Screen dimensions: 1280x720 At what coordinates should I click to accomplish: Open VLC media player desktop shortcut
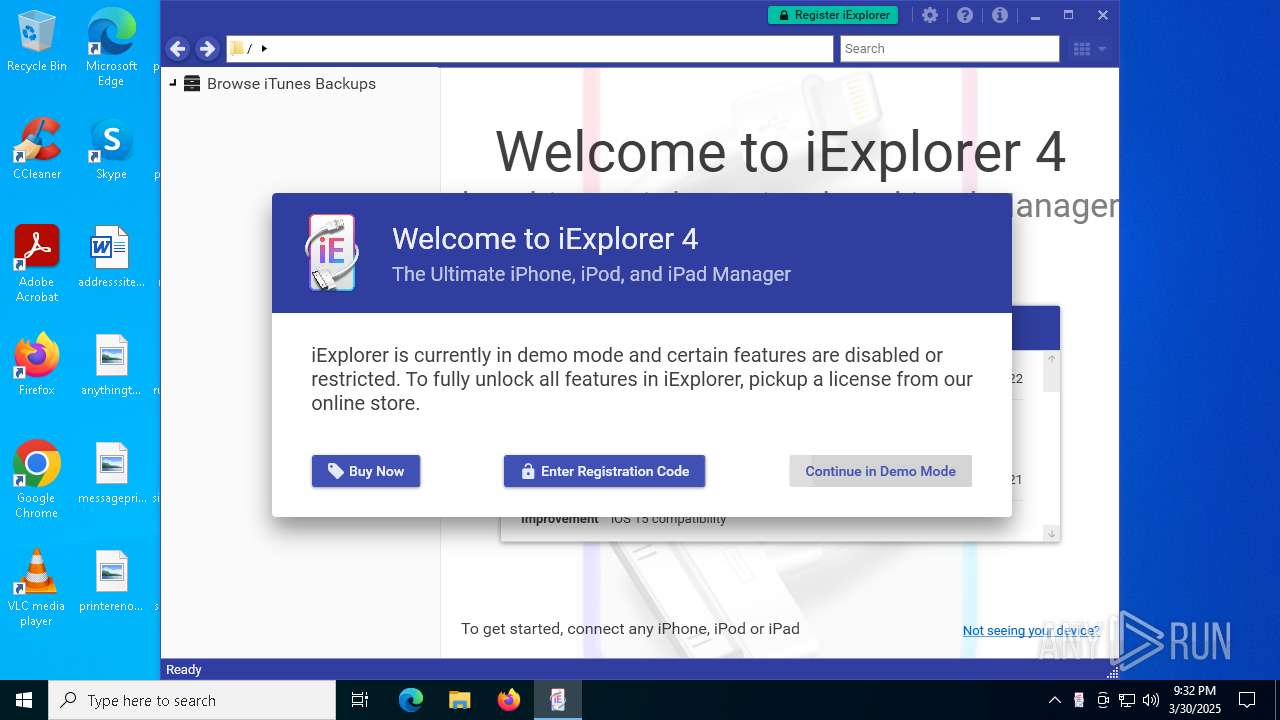click(x=37, y=587)
